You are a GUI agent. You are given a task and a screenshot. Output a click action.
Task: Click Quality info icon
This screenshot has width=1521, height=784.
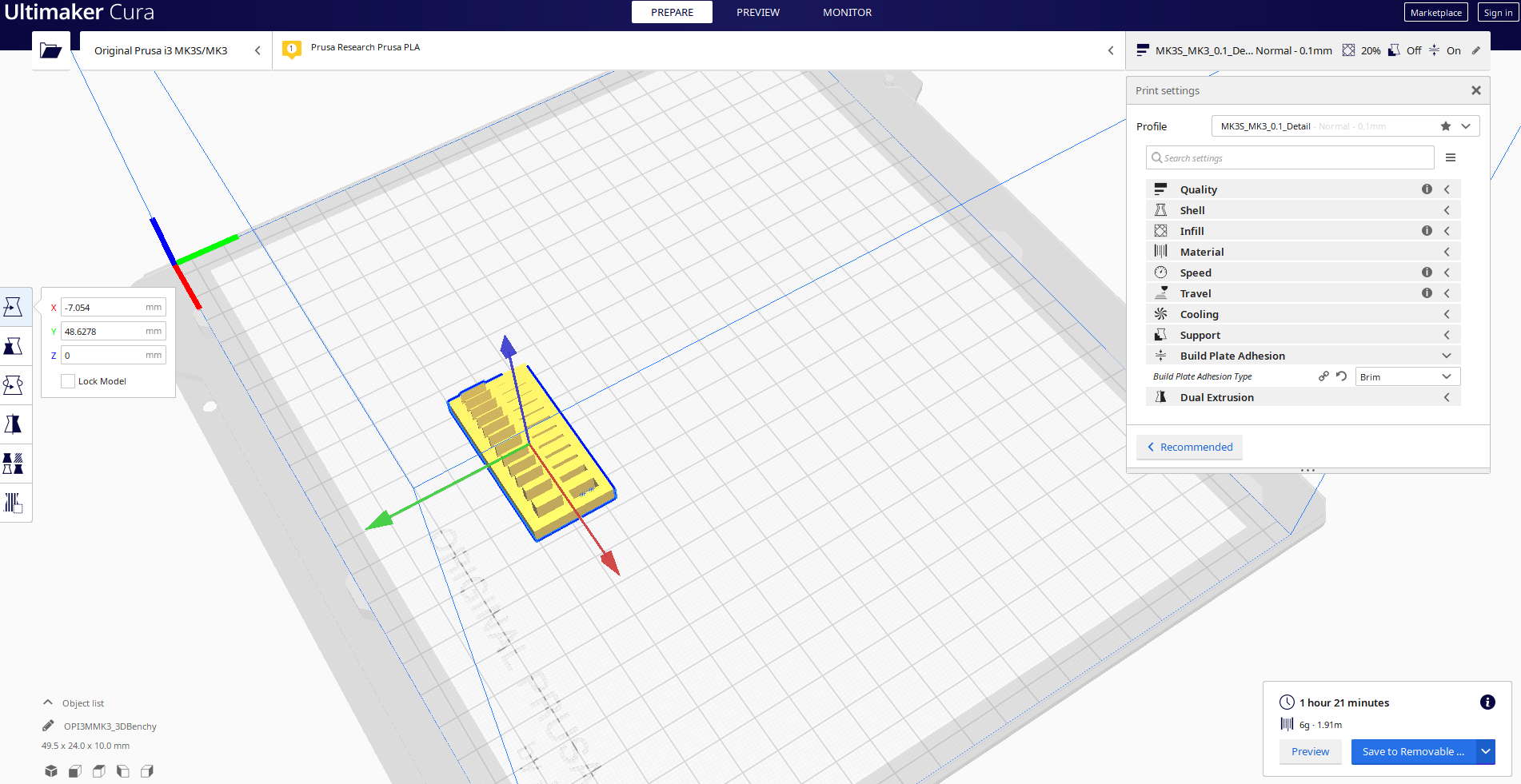pyautogui.click(x=1427, y=189)
